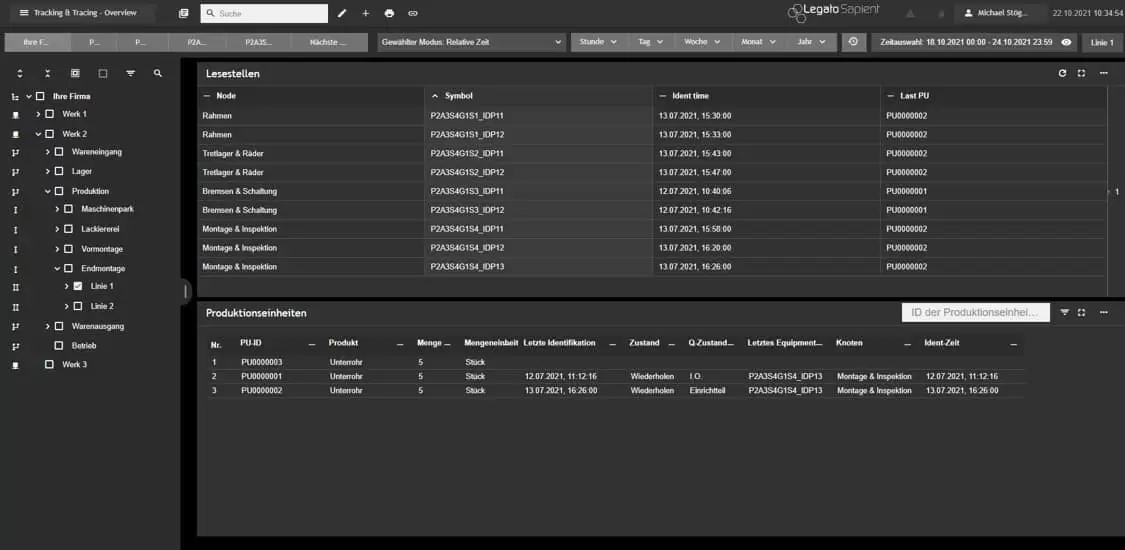The width and height of the screenshot is (1125, 550).
Task: Open the Jahr dropdown
Action: click(x=811, y=42)
